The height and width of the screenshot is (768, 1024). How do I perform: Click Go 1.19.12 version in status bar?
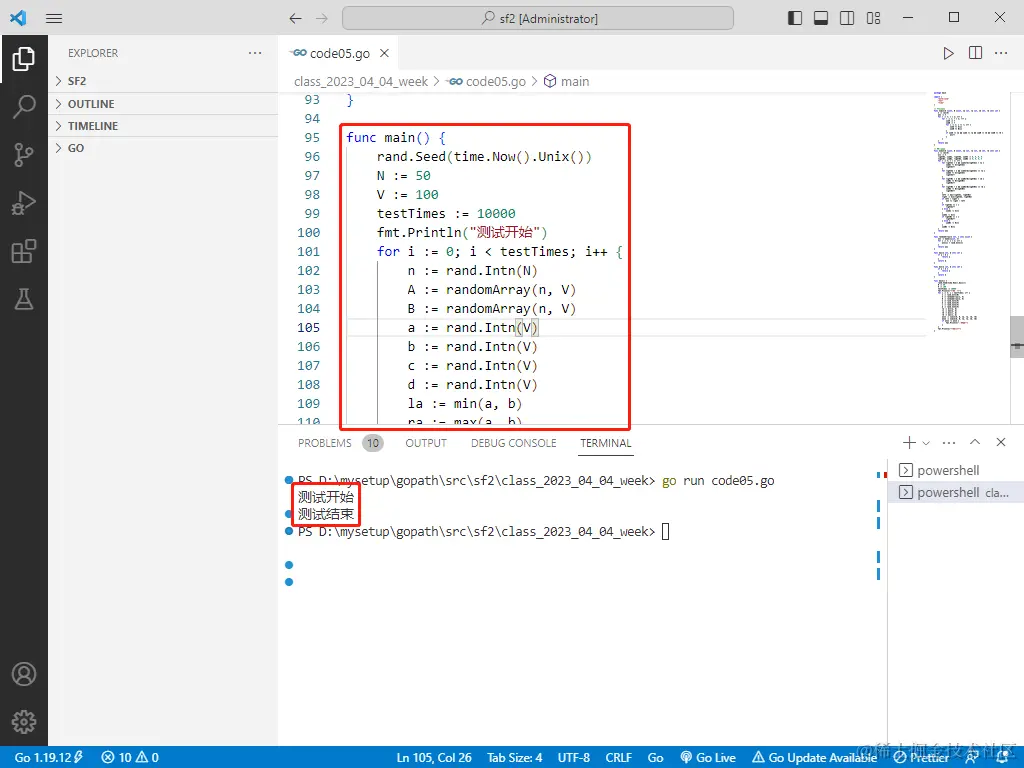click(x=49, y=758)
